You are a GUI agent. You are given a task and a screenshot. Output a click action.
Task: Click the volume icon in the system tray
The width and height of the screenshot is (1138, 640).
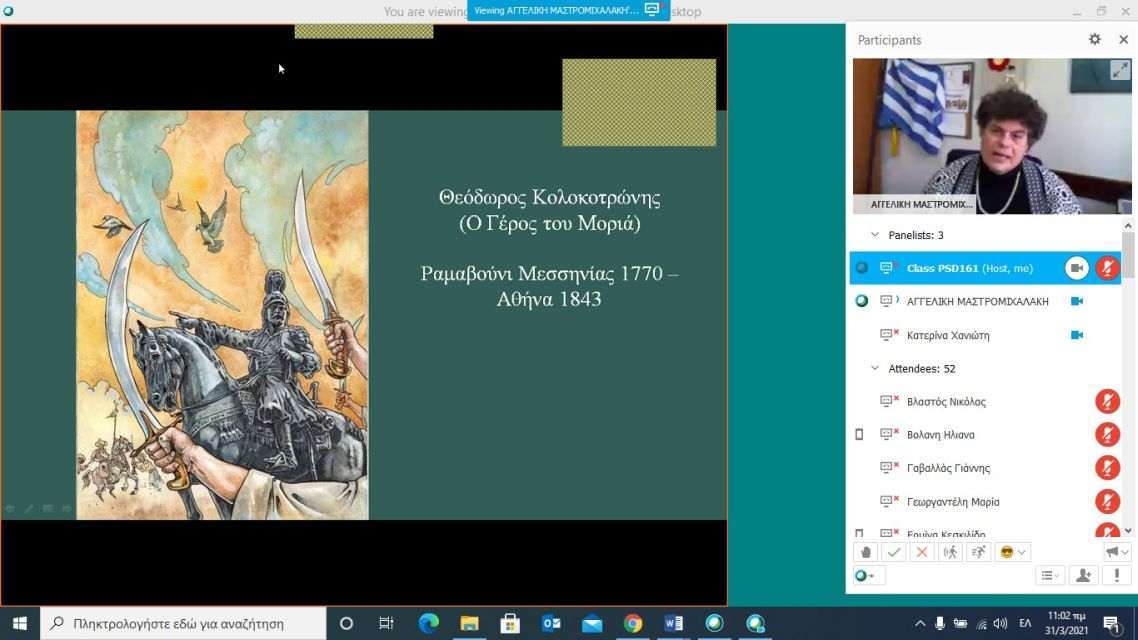1001,623
